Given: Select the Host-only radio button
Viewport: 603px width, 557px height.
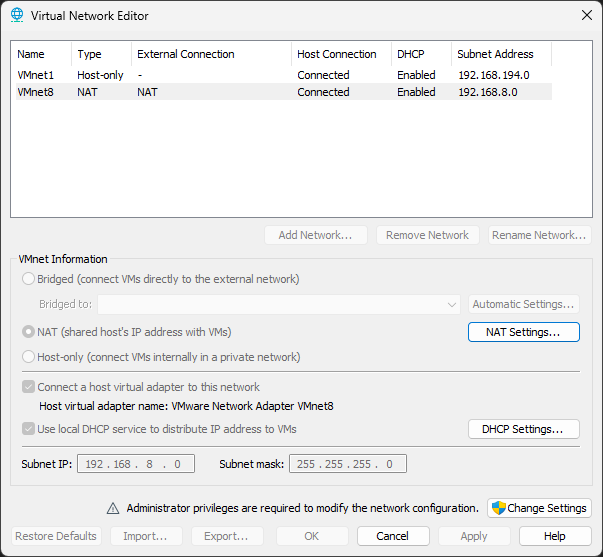Looking at the screenshot, I should coord(28,357).
